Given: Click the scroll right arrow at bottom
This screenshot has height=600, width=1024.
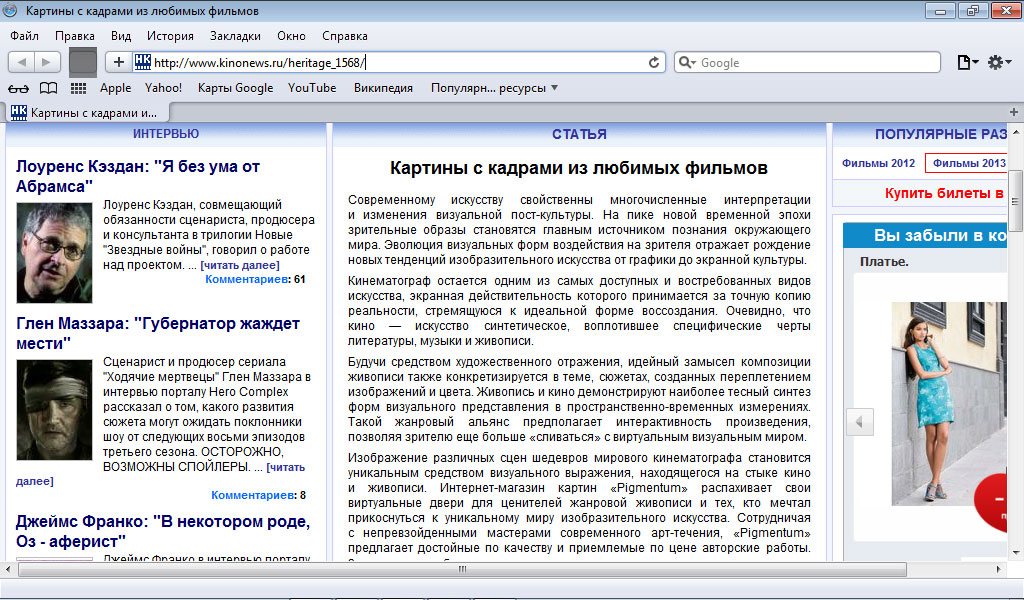Looking at the screenshot, I should click(x=998, y=569).
